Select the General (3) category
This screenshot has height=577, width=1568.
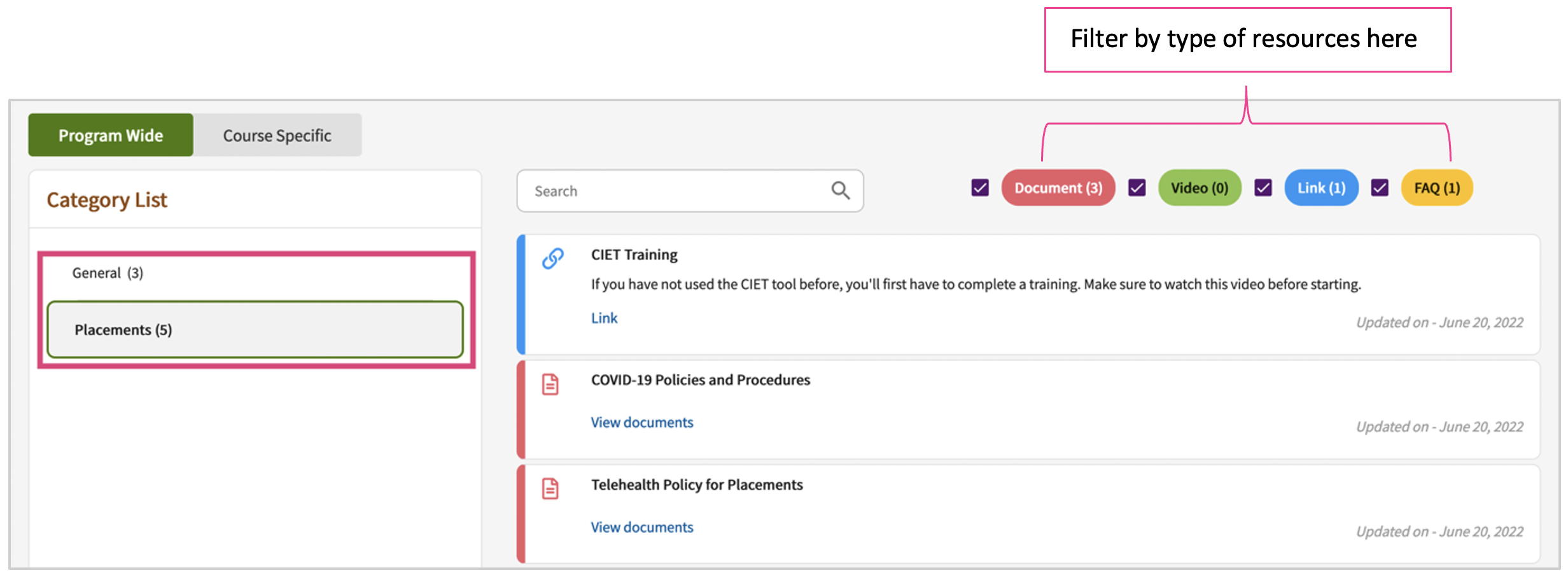click(x=108, y=273)
